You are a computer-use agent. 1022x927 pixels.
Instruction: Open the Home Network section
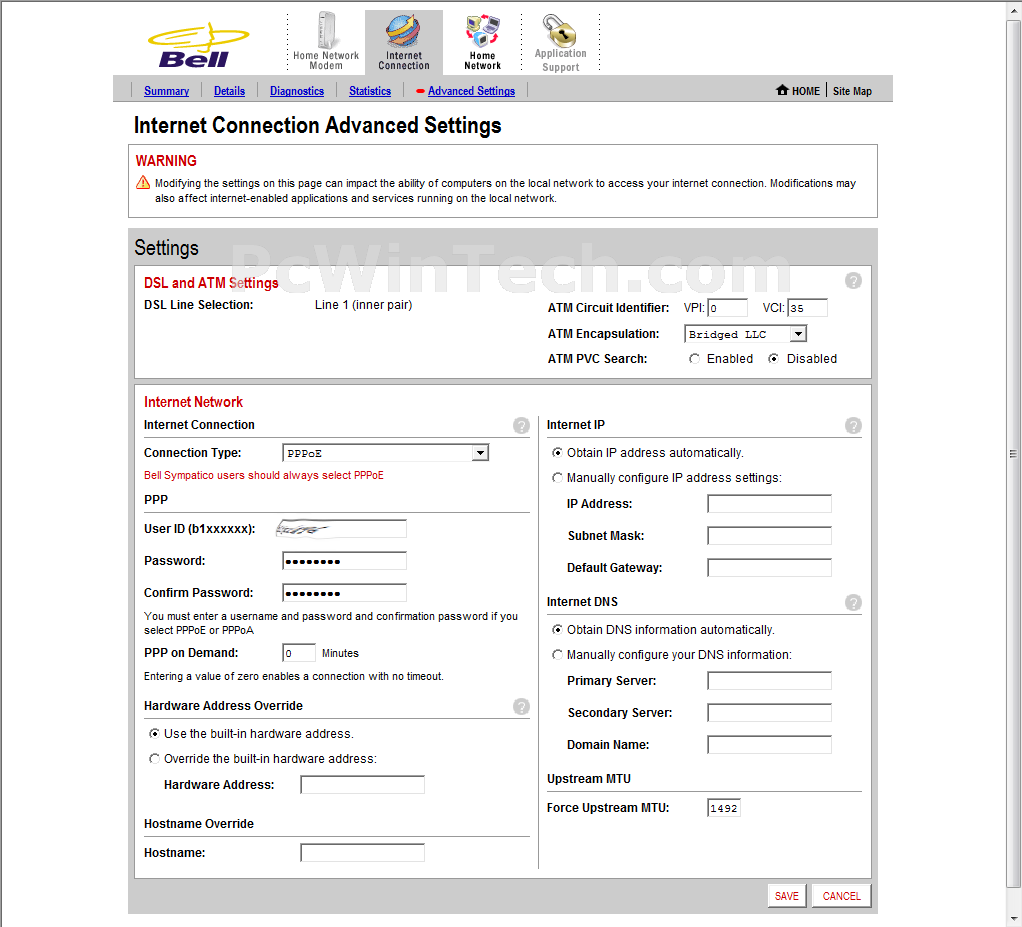pos(482,41)
